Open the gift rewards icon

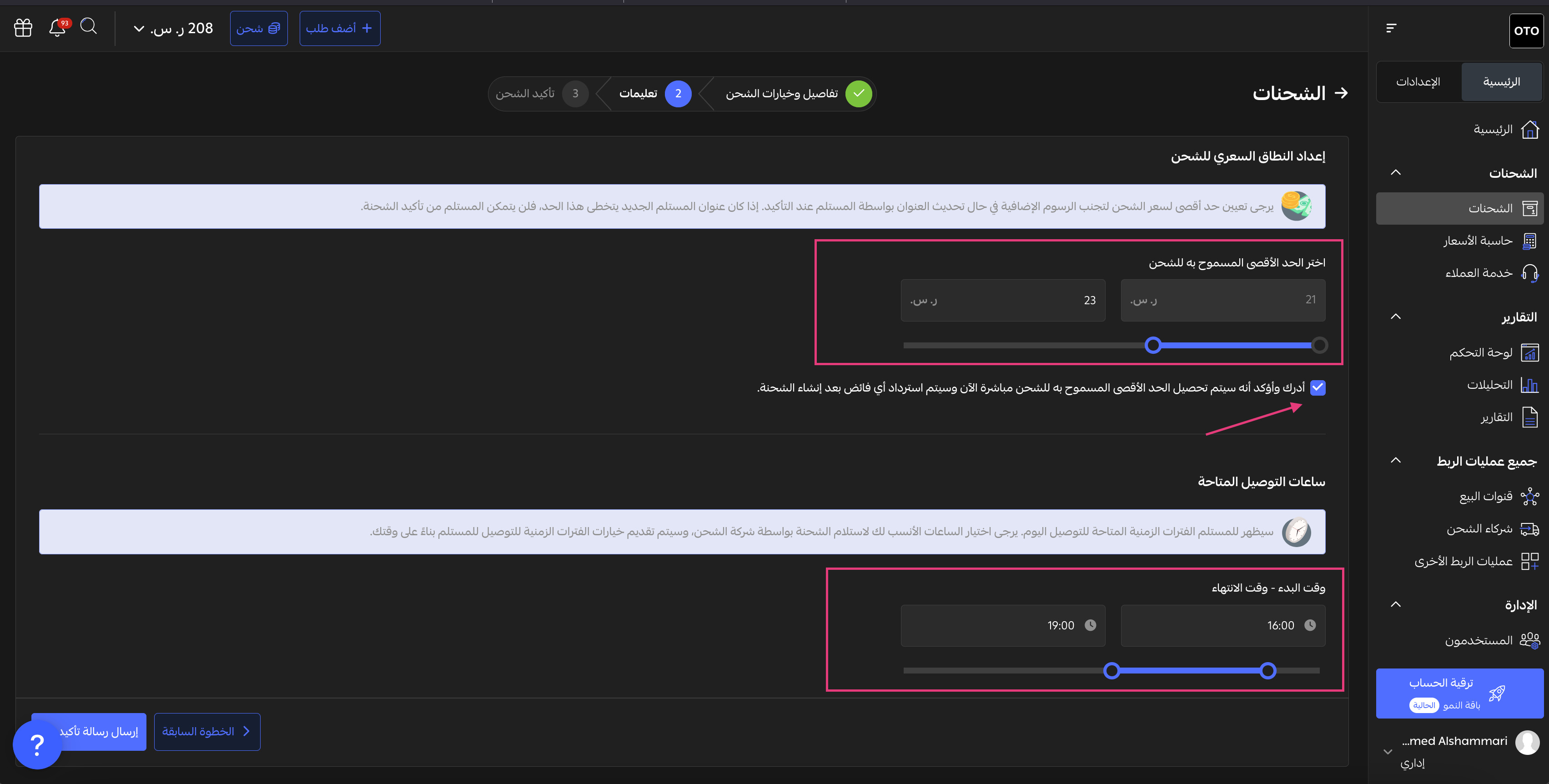point(23,28)
